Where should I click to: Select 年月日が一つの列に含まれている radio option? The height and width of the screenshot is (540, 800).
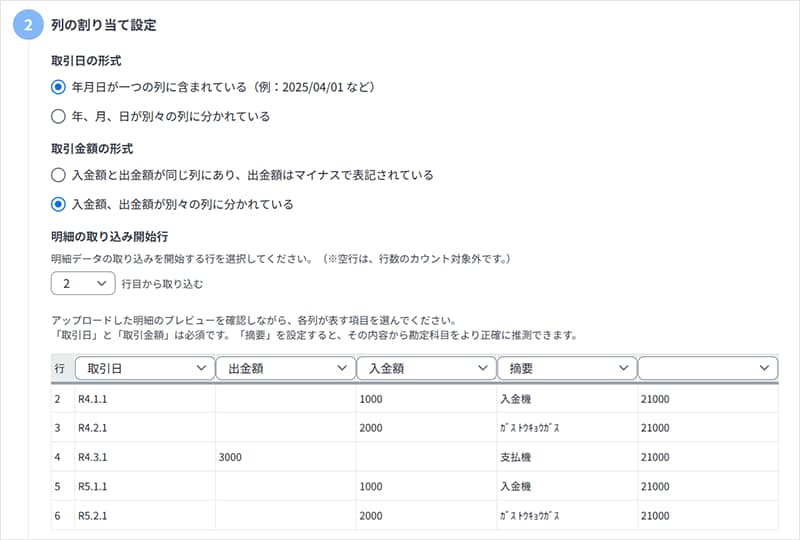[58, 87]
